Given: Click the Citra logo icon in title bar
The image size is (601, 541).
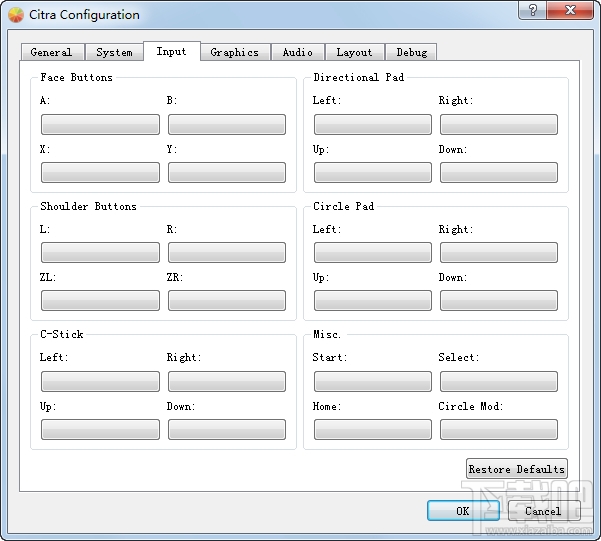Looking at the screenshot, I should pos(16,15).
